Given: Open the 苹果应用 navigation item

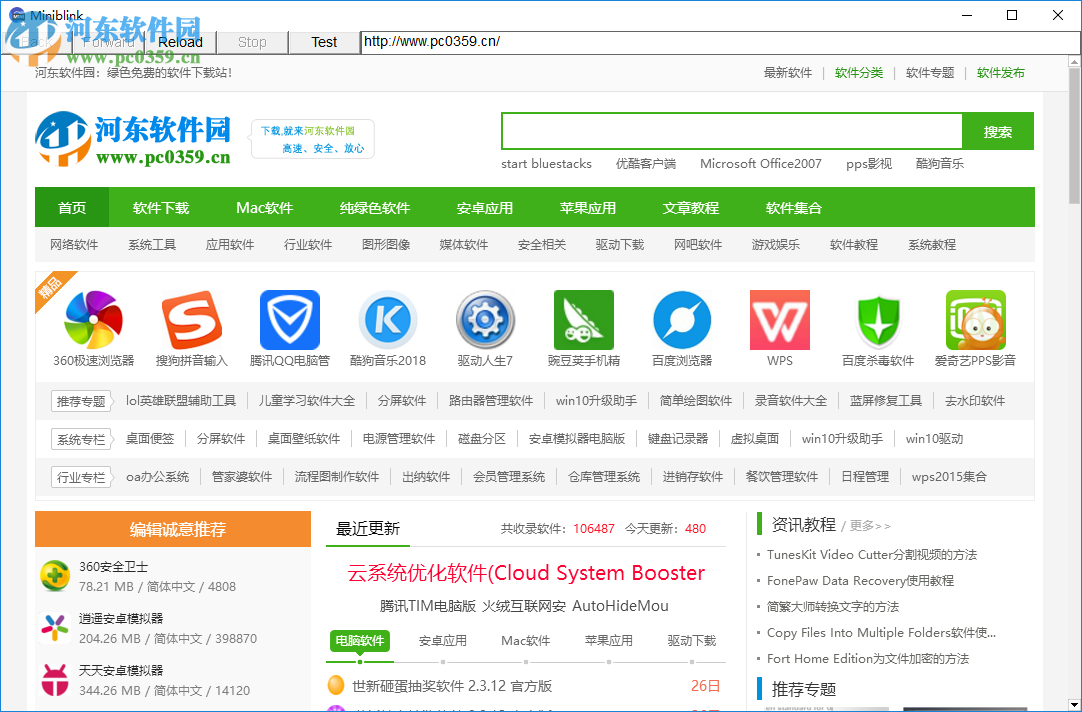Looking at the screenshot, I should 588,208.
